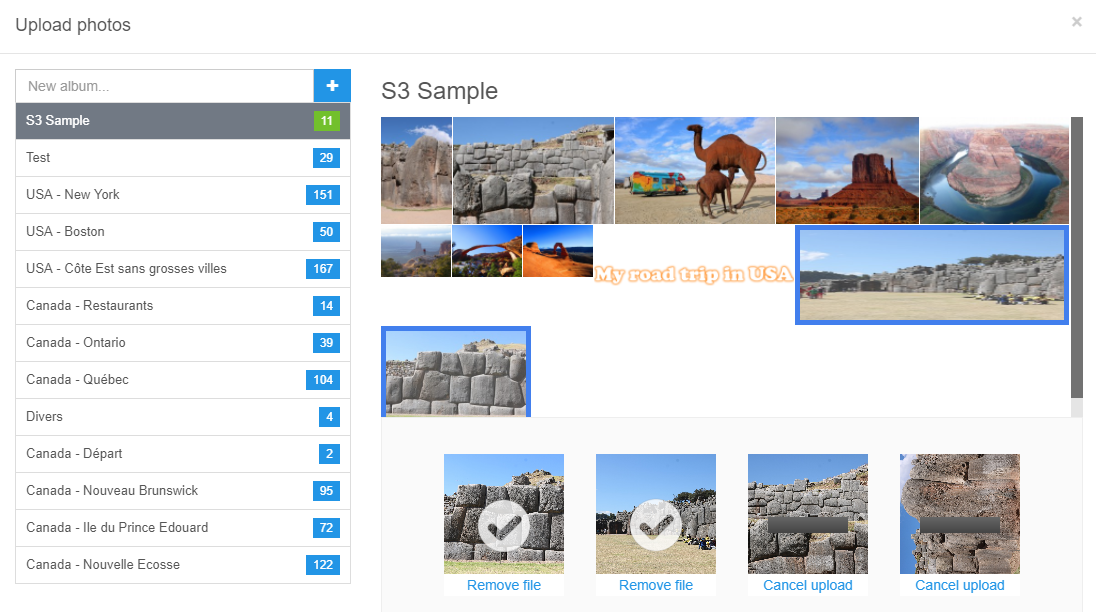Select the Test album

point(150,157)
